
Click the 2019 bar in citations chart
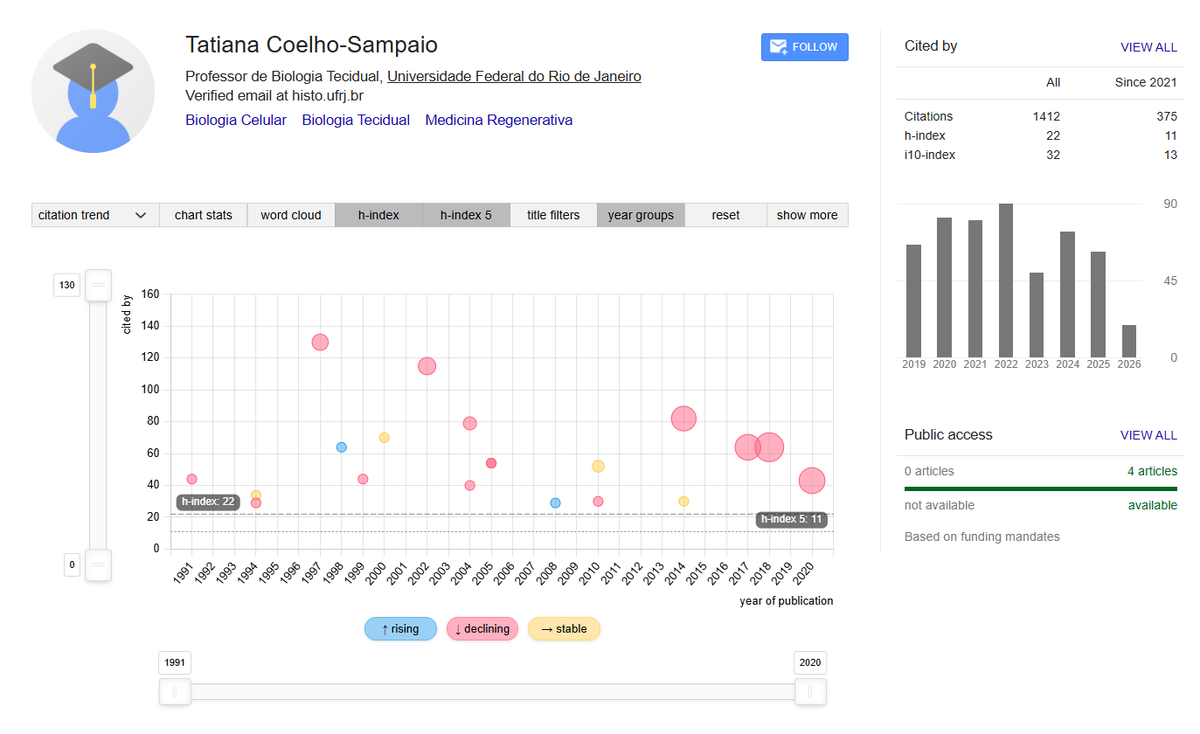pyautogui.click(x=914, y=301)
